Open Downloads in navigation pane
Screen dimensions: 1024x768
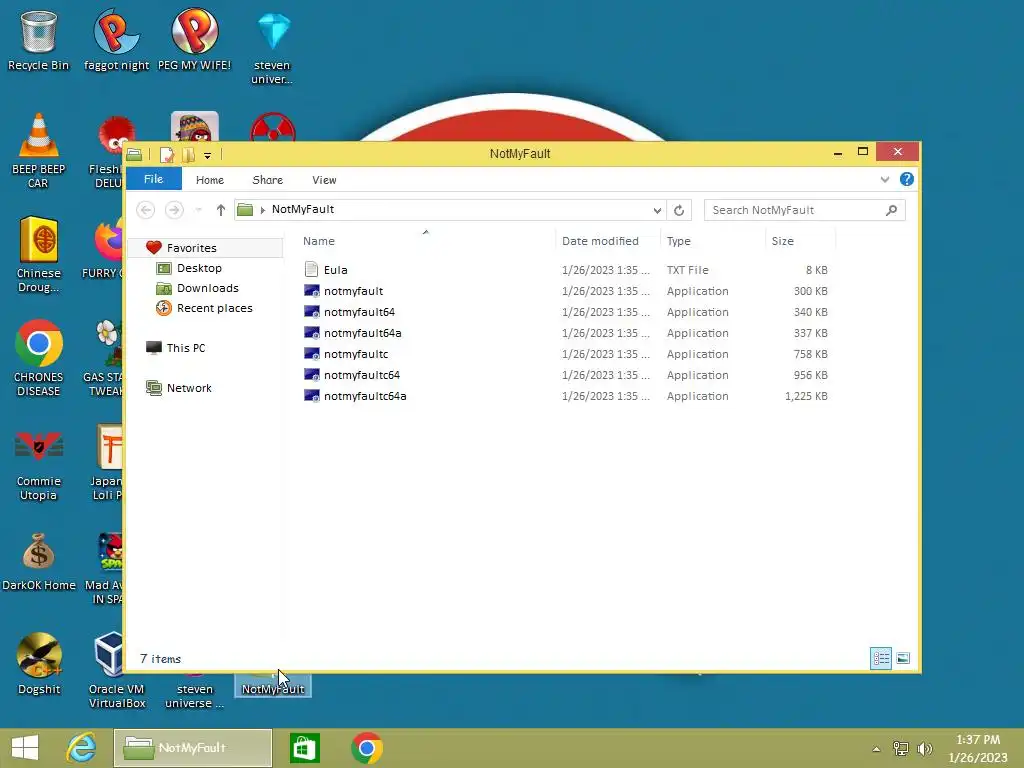point(208,288)
